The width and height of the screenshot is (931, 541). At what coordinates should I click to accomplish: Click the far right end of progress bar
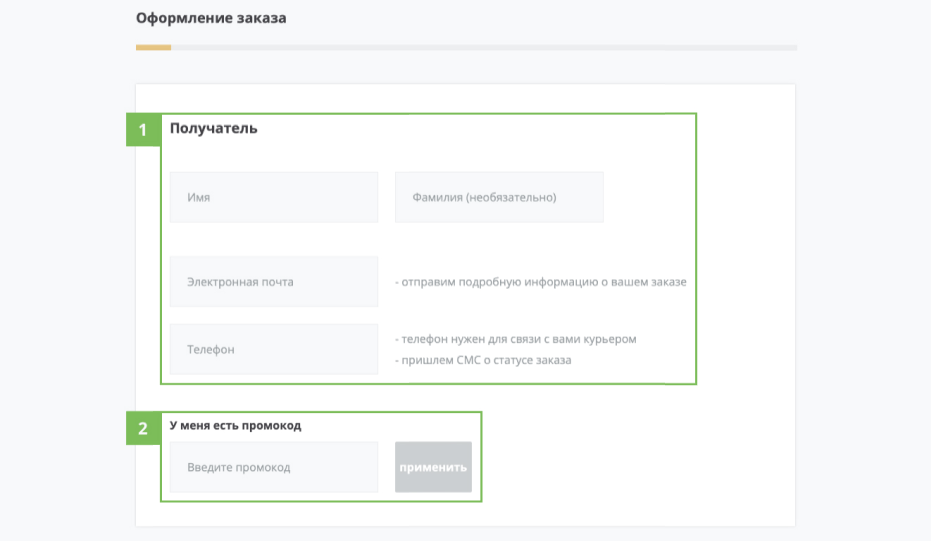tap(792, 47)
